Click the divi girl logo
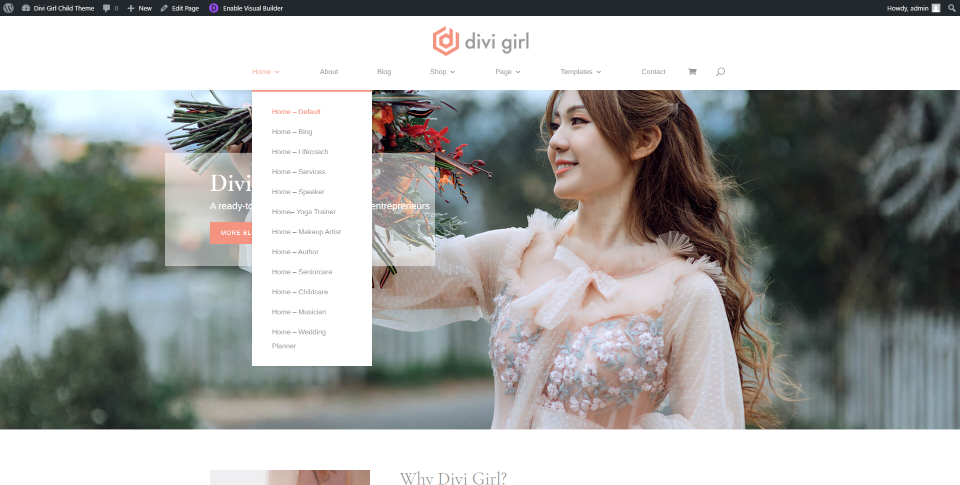This screenshot has width=960, height=485. 481,41
